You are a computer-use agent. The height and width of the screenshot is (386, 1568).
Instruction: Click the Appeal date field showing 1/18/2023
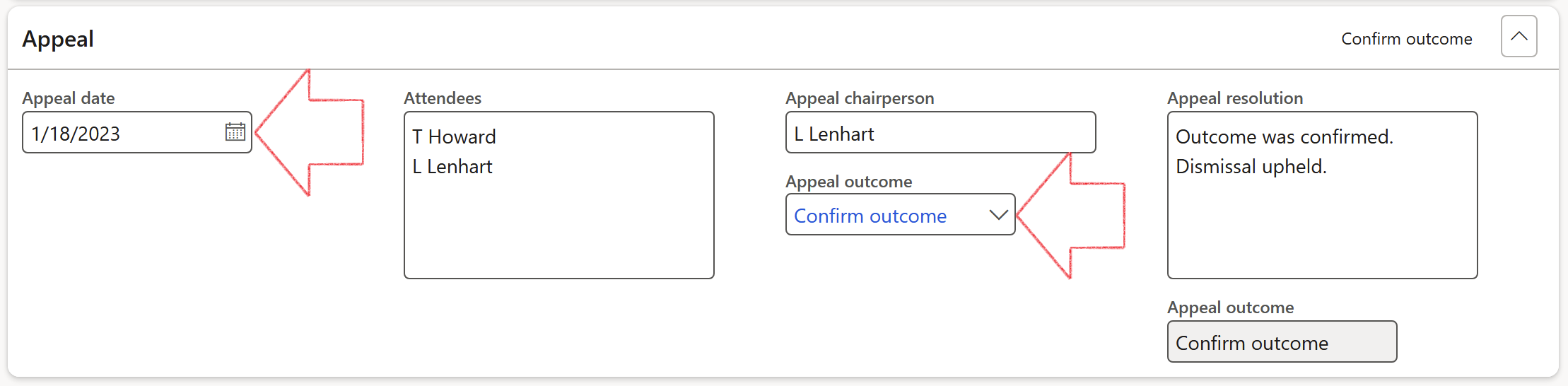[x=120, y=133]
